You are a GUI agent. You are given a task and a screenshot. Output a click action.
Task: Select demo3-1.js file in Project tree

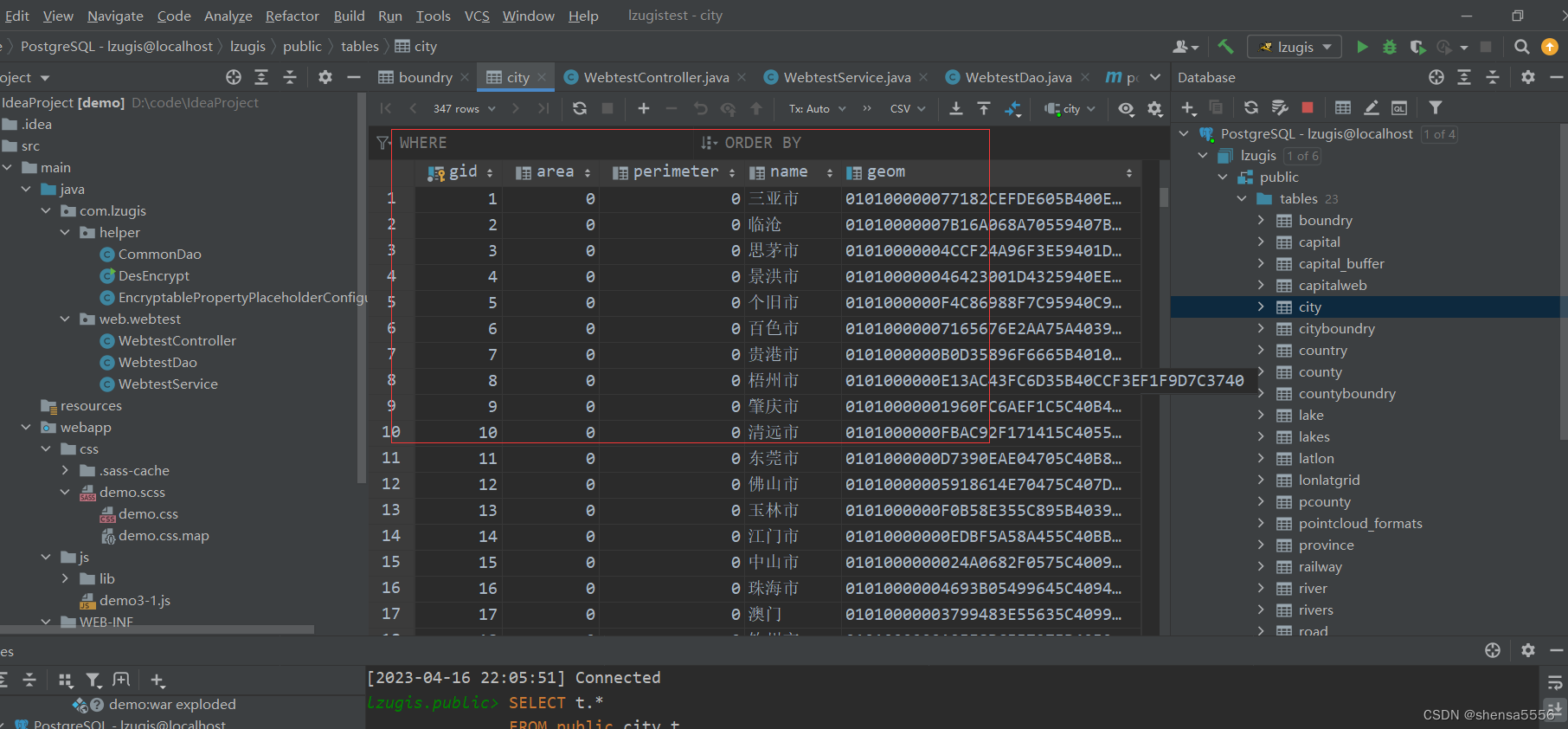[x=134, y=600]
